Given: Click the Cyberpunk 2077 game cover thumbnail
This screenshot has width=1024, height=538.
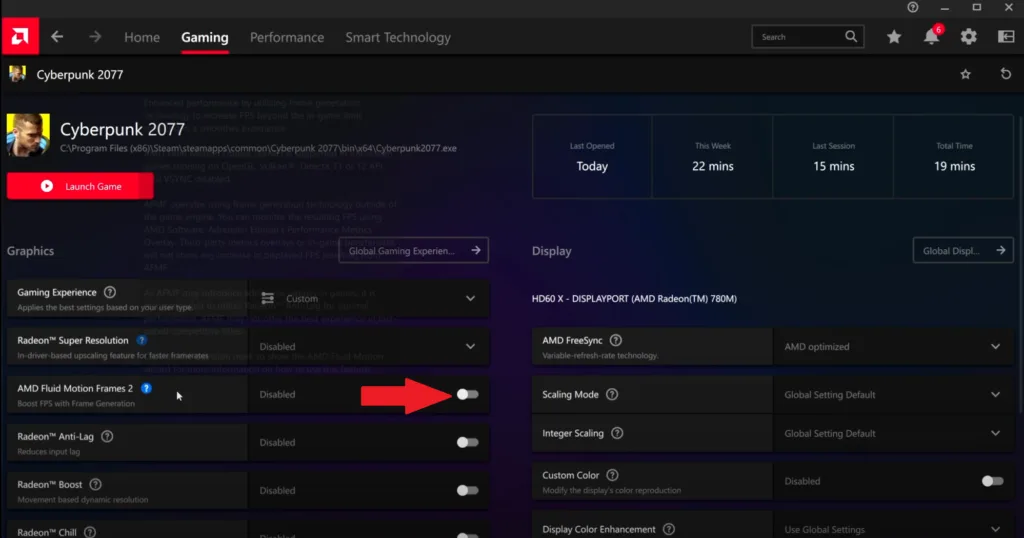Looking at the screenshot, I should [28, 135].
